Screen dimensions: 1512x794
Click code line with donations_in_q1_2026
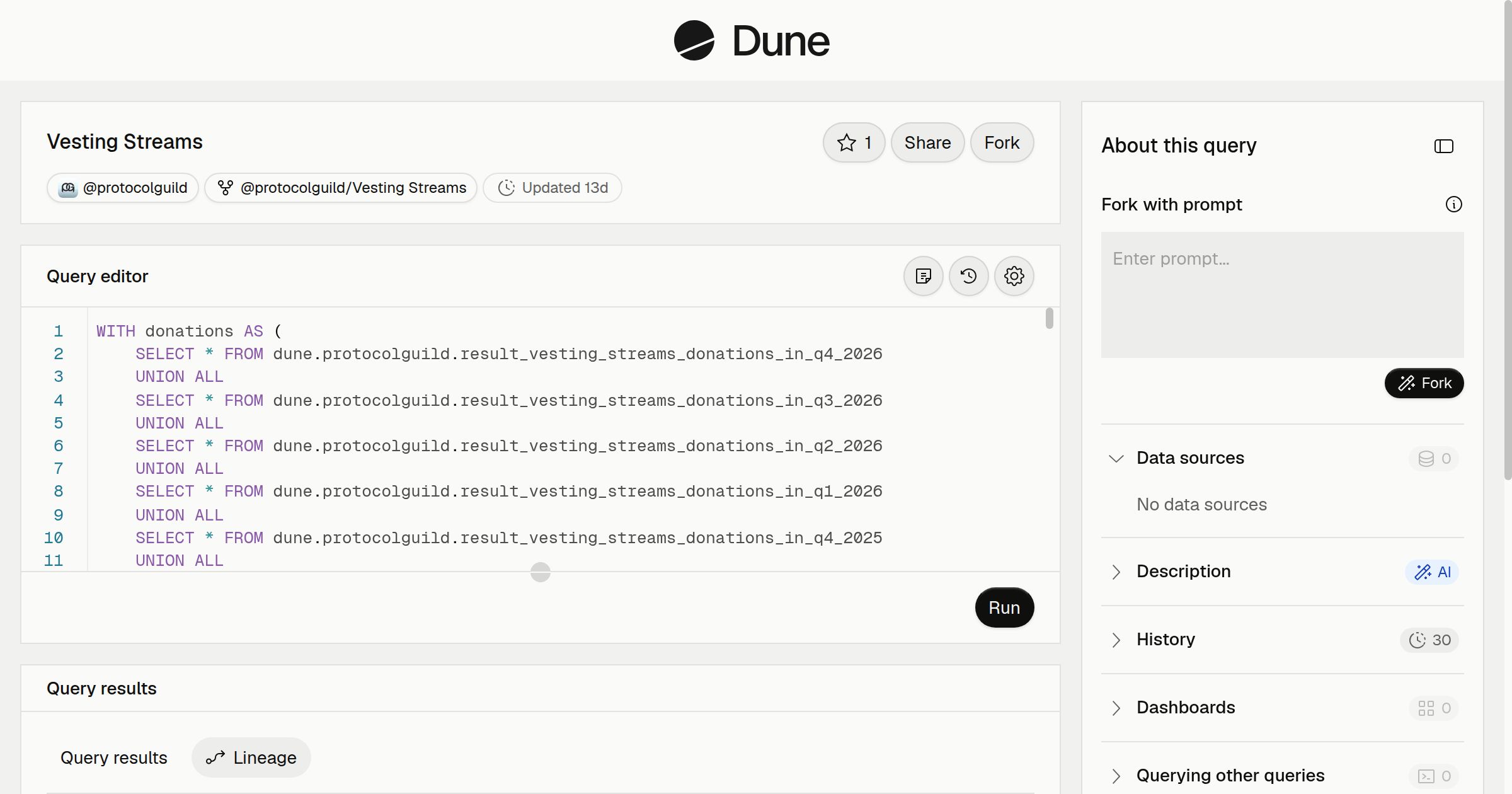click(x=509, y=491)
